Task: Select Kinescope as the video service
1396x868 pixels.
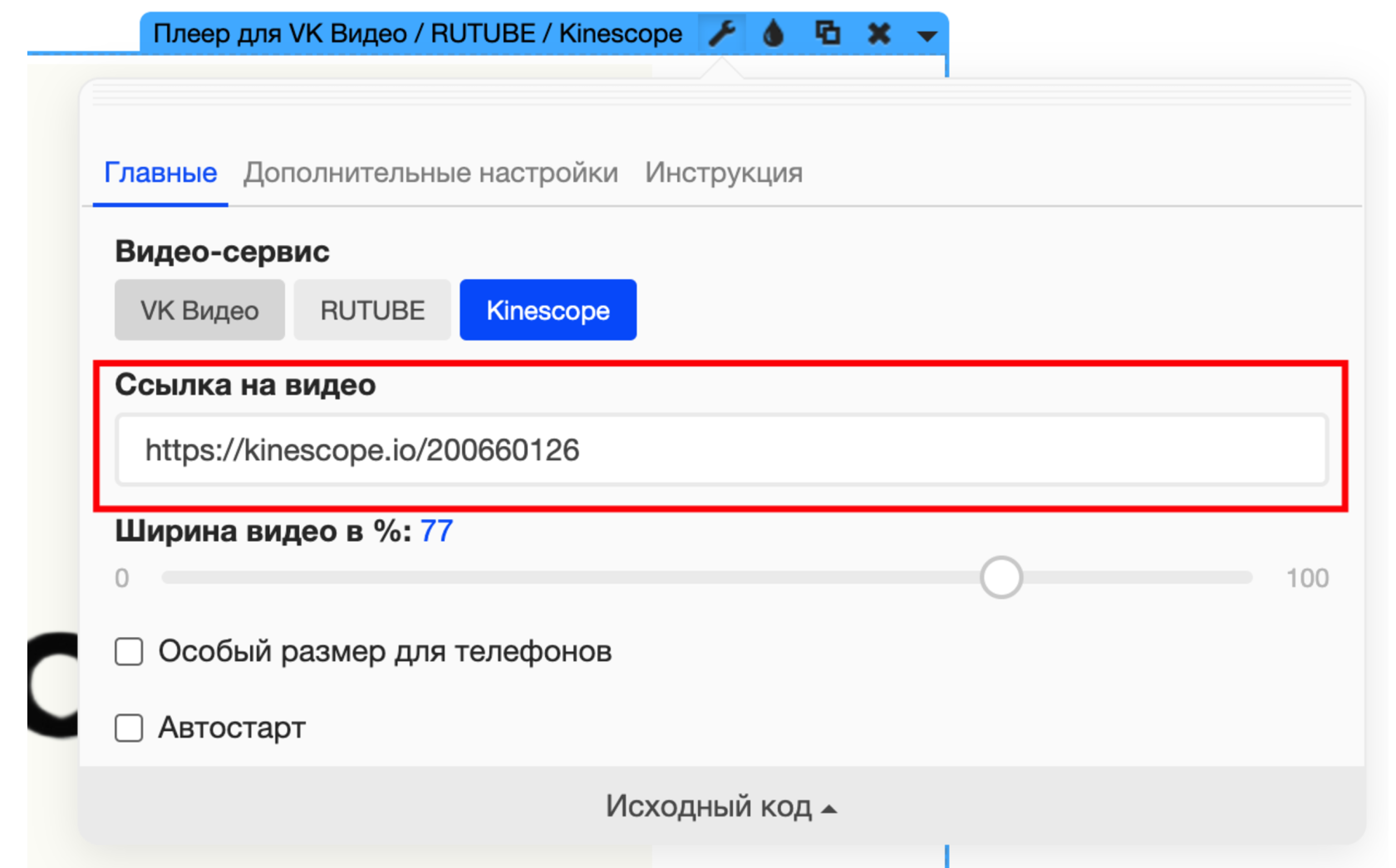Action: 548,310
